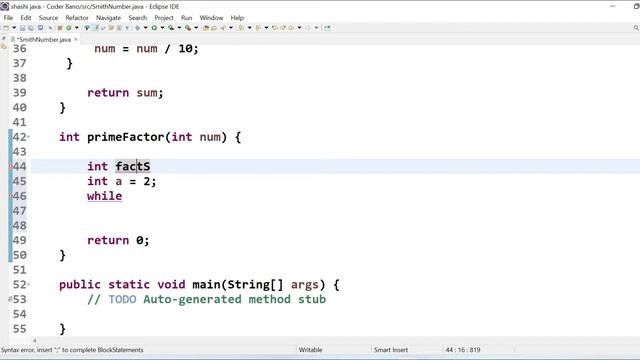Click line number 54 in the gutter
The height and width of the screenshot is (360, 640).
(19, 314)
